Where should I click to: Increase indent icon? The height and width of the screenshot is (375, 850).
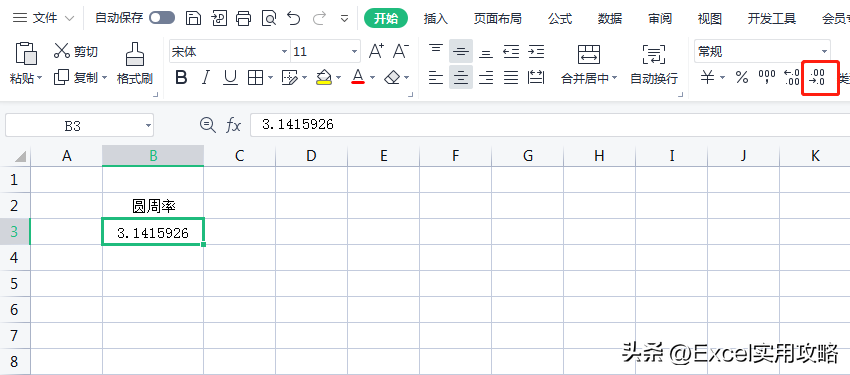(x=536, y=51)
